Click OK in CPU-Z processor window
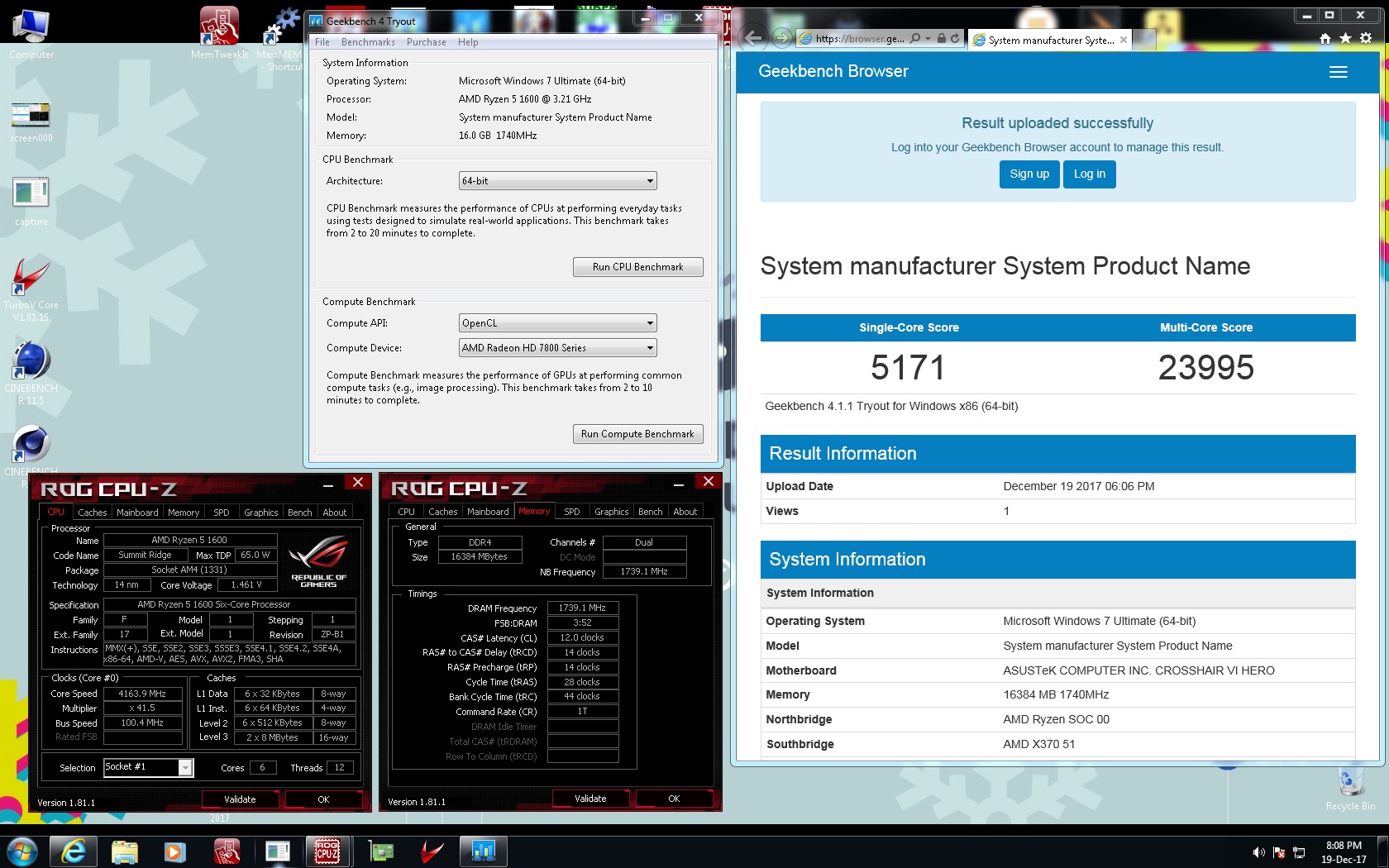This screenshot has height=868, width=1389. 323,799
